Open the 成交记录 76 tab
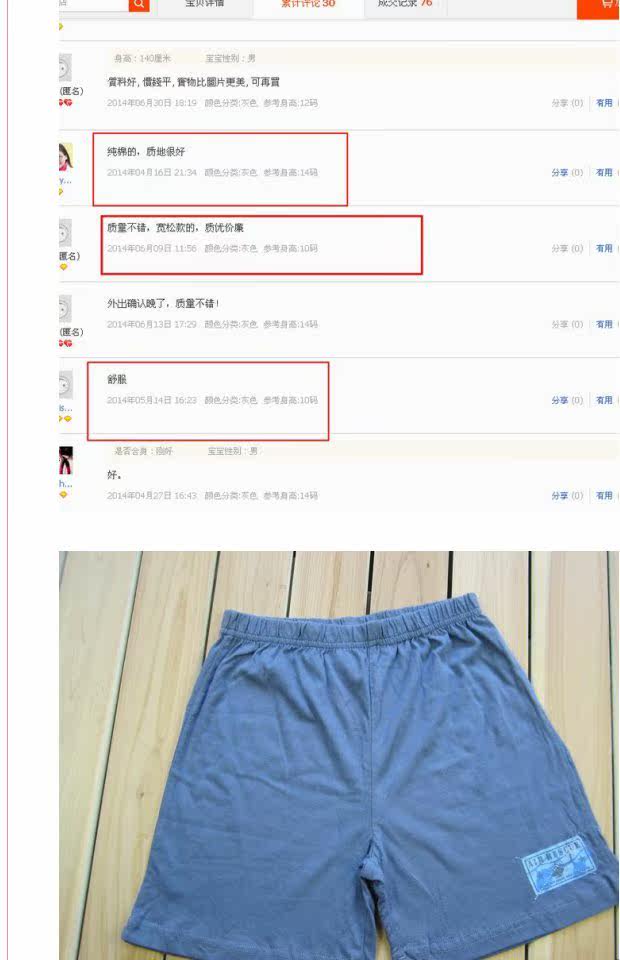This screenshot has width=620, height=960. [x=405, y=6]
